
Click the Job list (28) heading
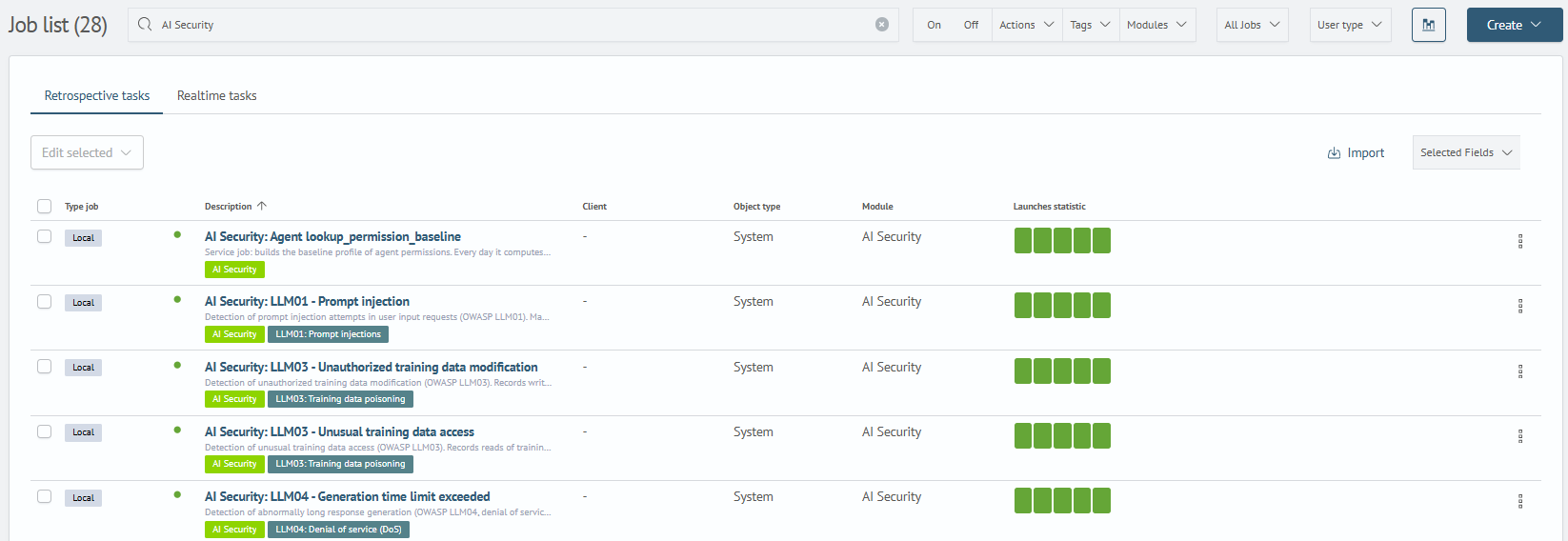click(x=58, y=25)
